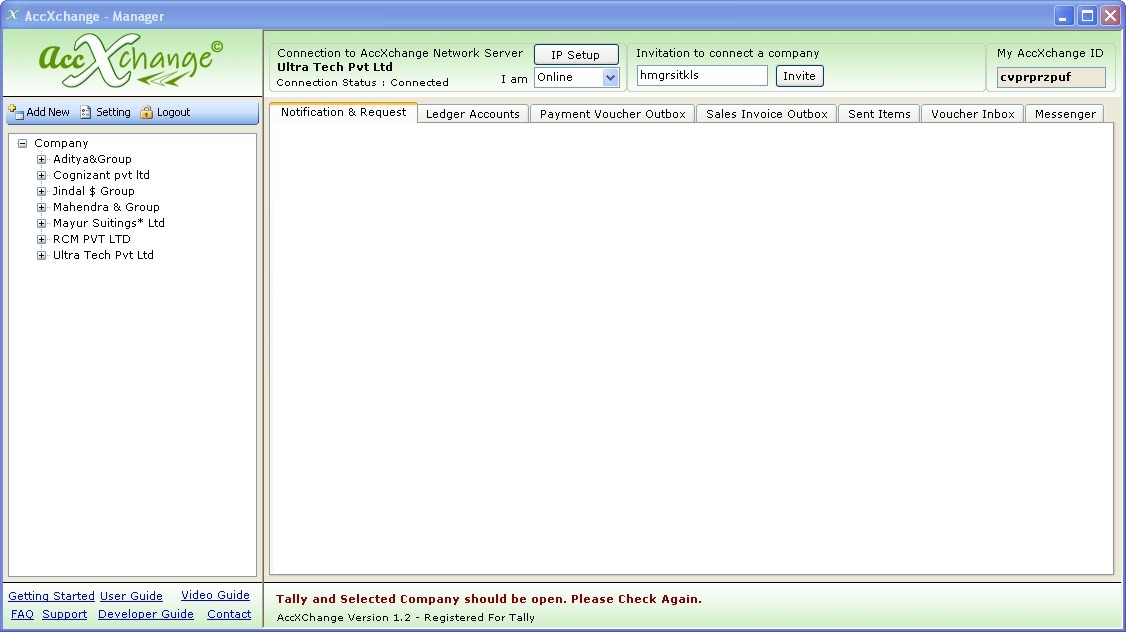
Task: Select Ultra Tech Pvt Ltd in tree
Action: click(x=103, y=255)
